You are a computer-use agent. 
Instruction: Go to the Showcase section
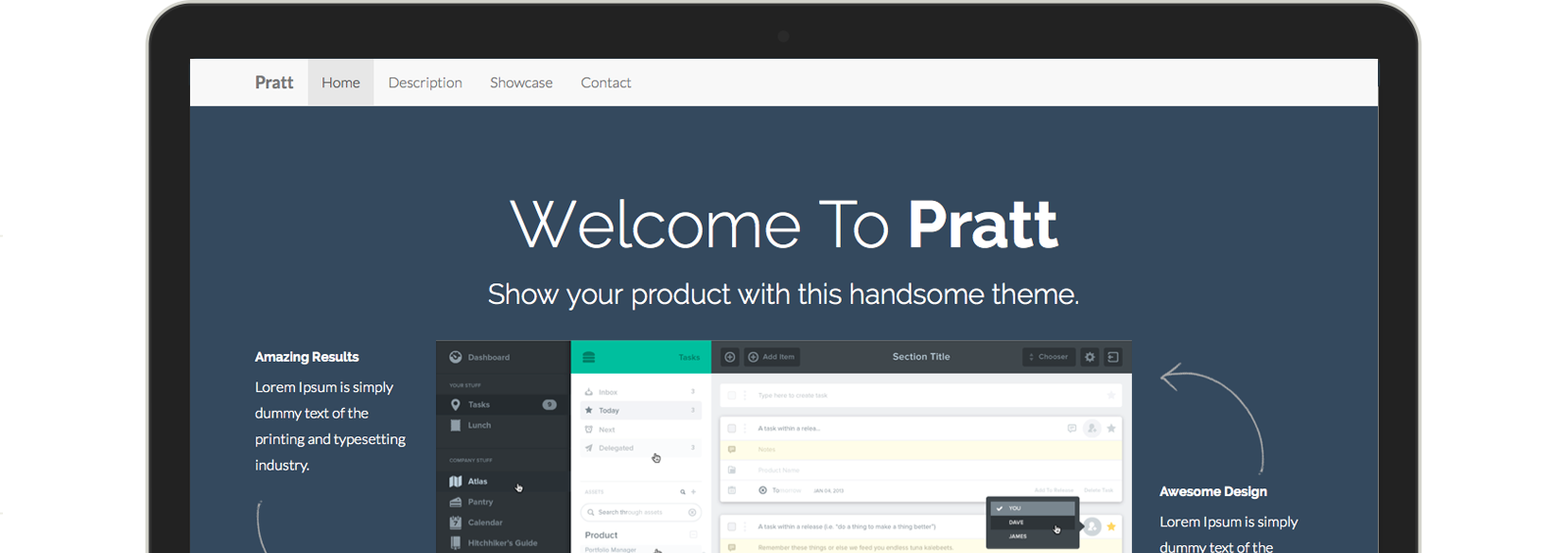tap(520, 82)
